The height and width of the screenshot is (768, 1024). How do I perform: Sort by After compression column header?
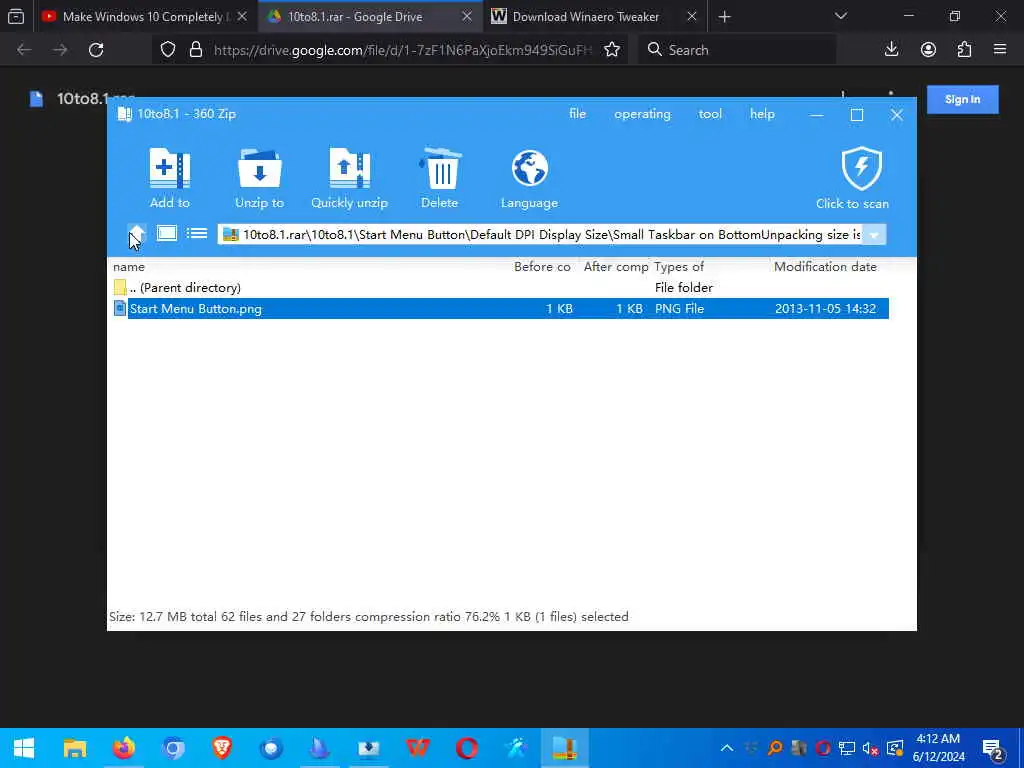(616, 266)
